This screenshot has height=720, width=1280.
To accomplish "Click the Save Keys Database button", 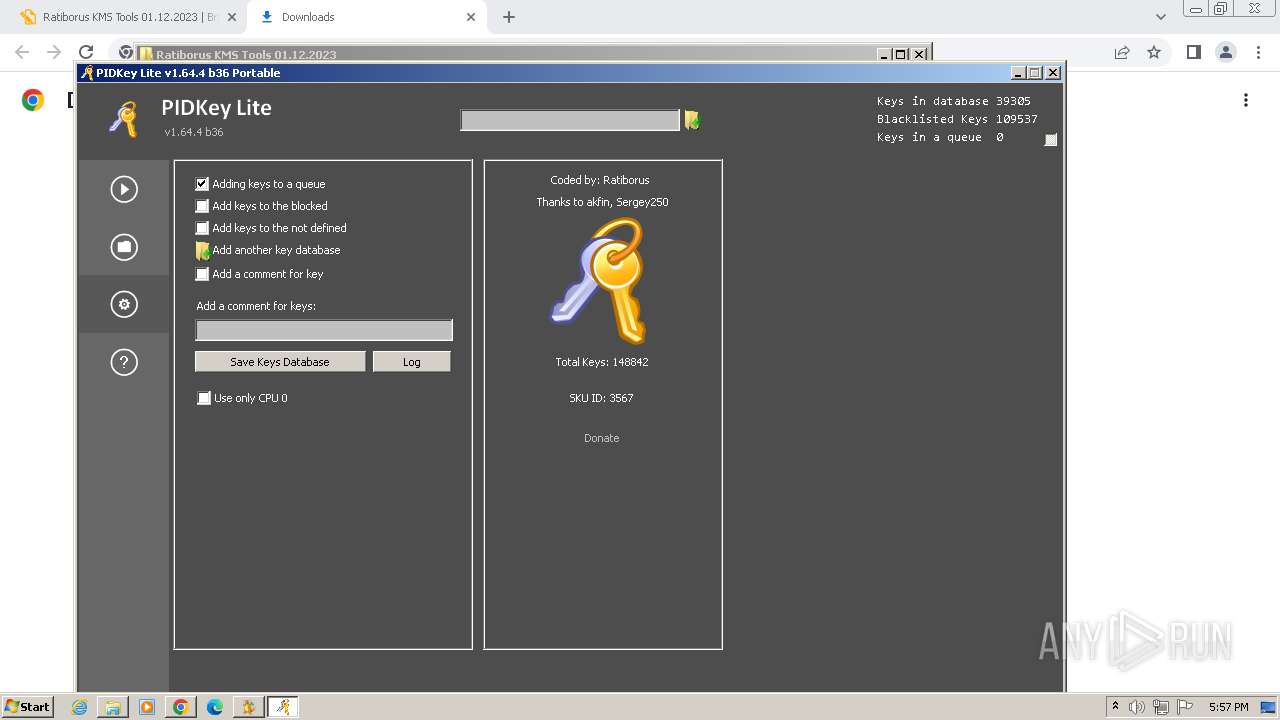I will (x=280, y=362).
